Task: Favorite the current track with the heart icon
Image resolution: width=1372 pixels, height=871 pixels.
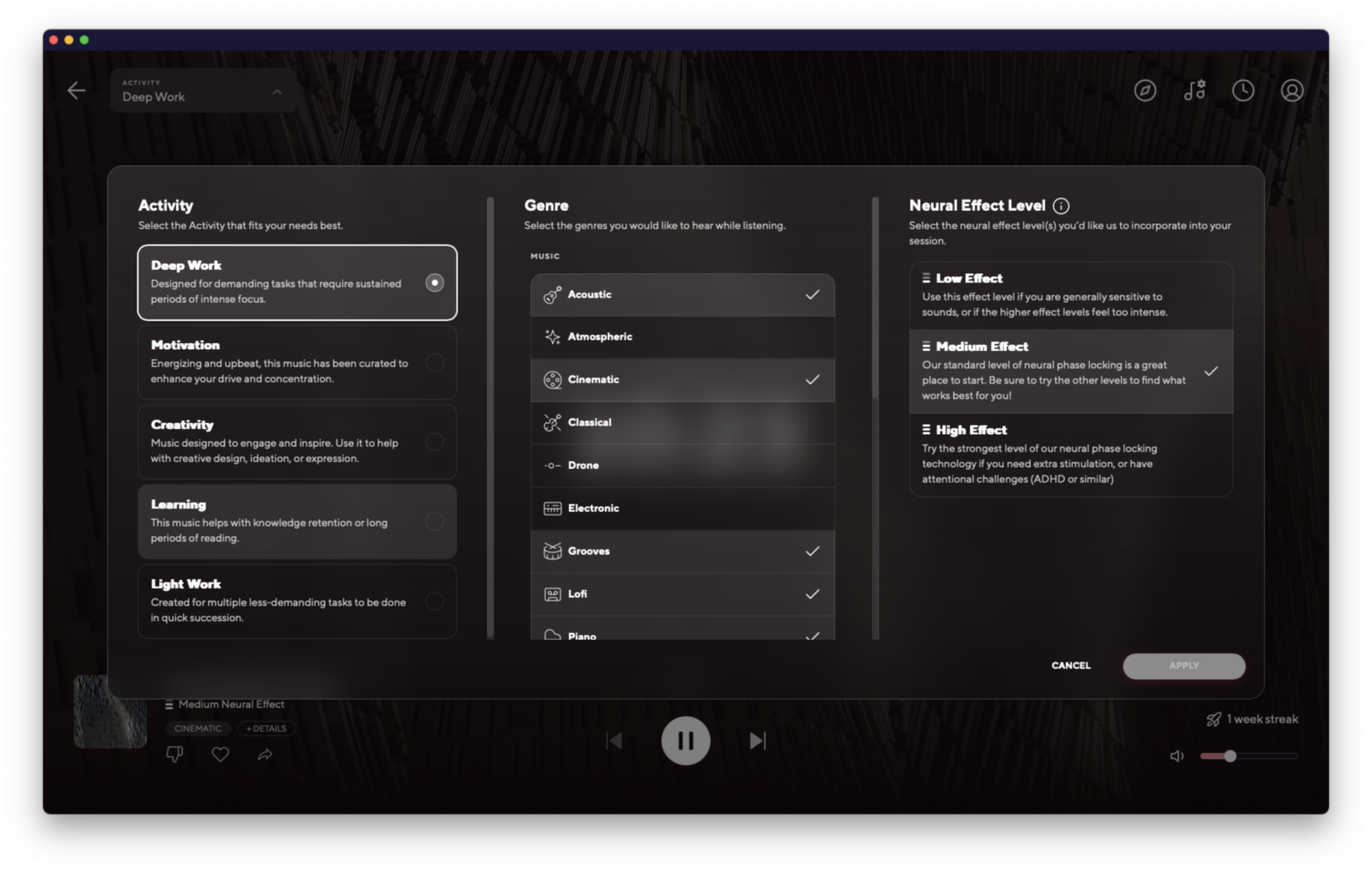Action: tap(220, 754)
